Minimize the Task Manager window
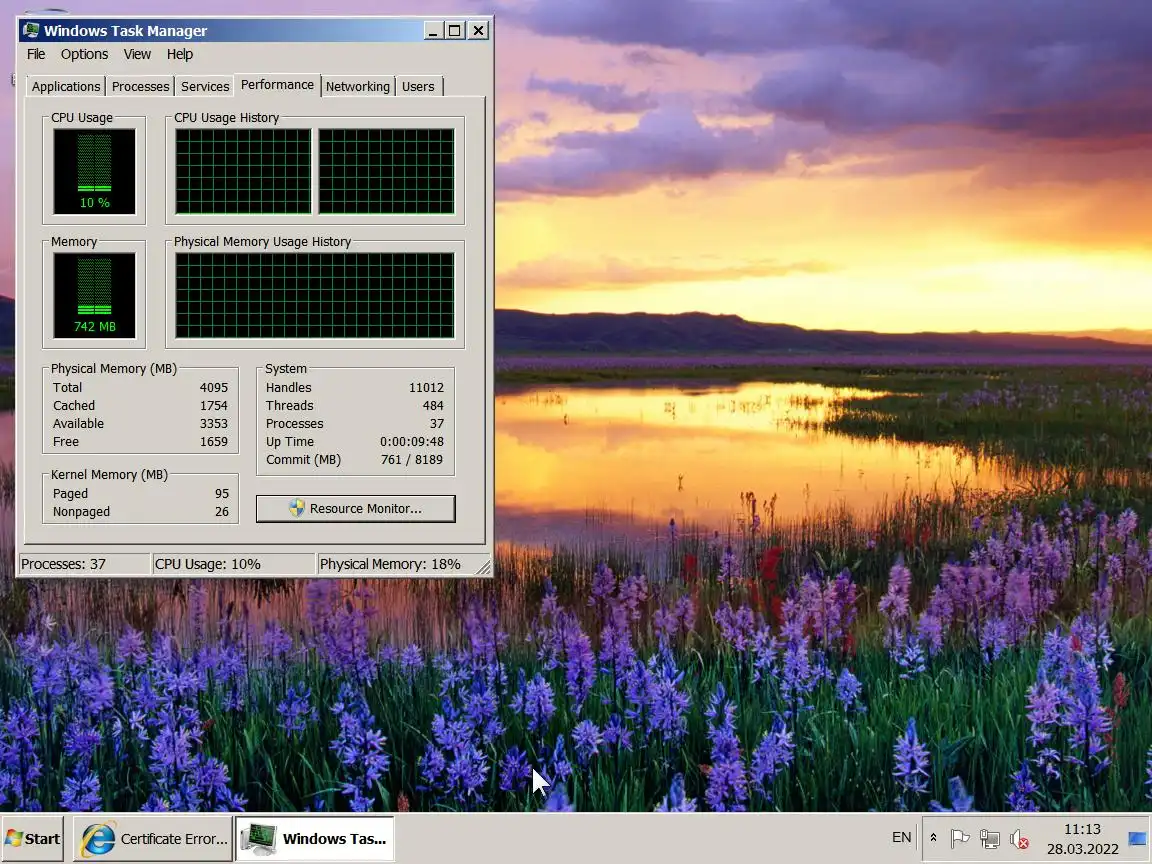The image size is (1152, 864). 433,30
